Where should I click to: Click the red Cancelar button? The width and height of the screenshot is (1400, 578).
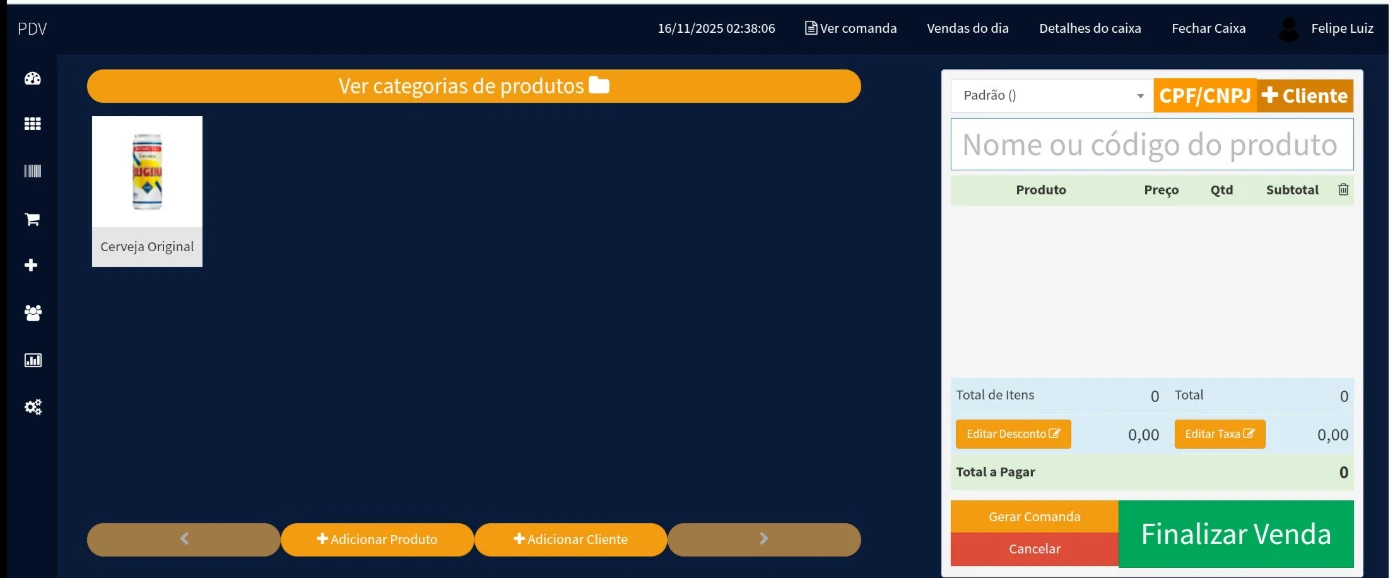[x=1034, y=549]
